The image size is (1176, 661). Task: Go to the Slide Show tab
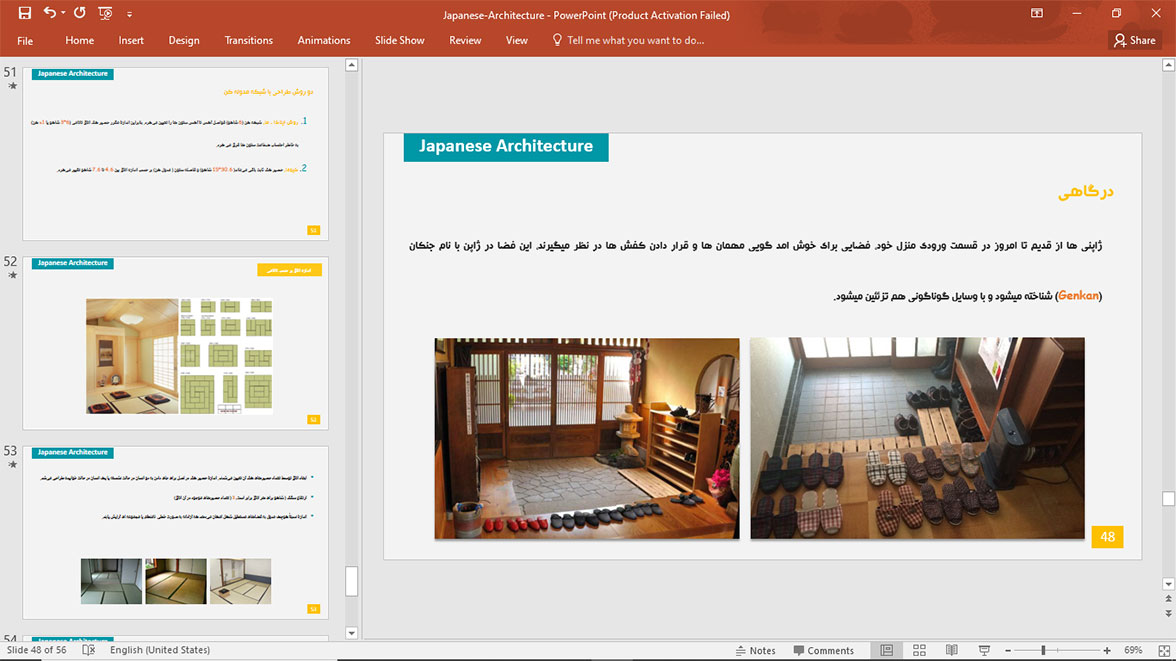tap(400, 41)
